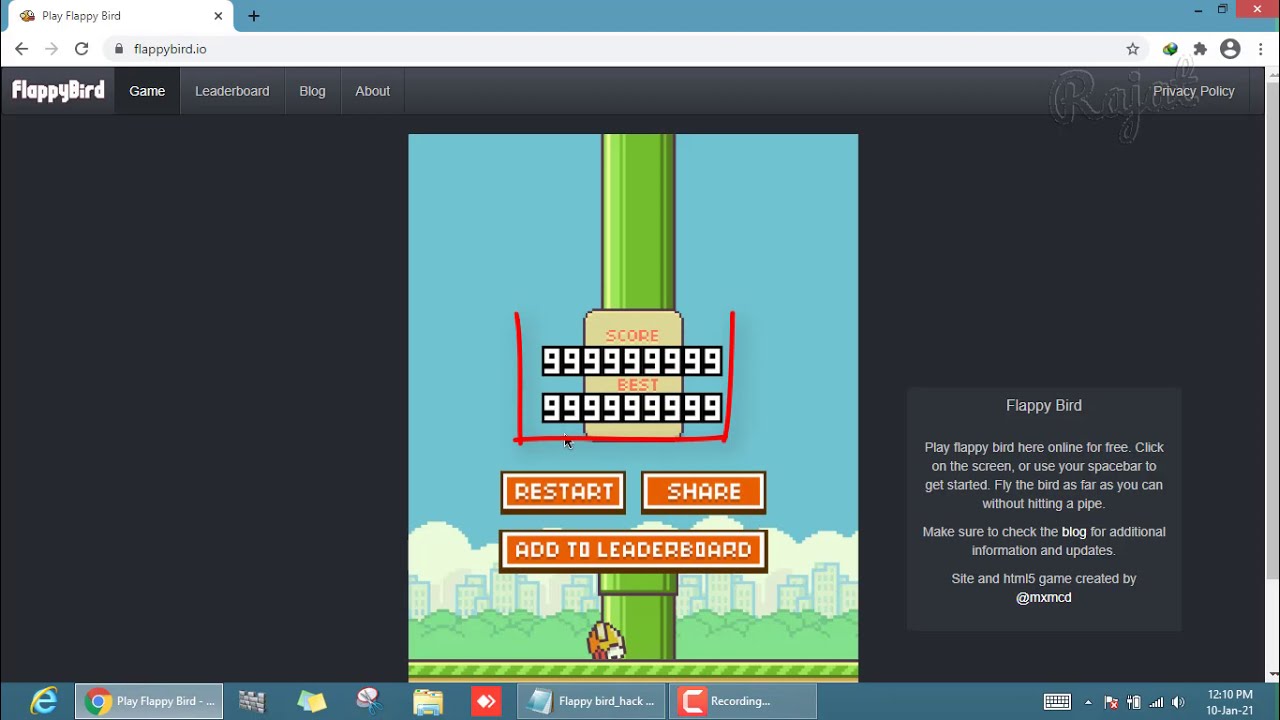Close the Play Flappy Bird tab
The height and width of the screenshot is (720, 1280).
tap(218, 16)
